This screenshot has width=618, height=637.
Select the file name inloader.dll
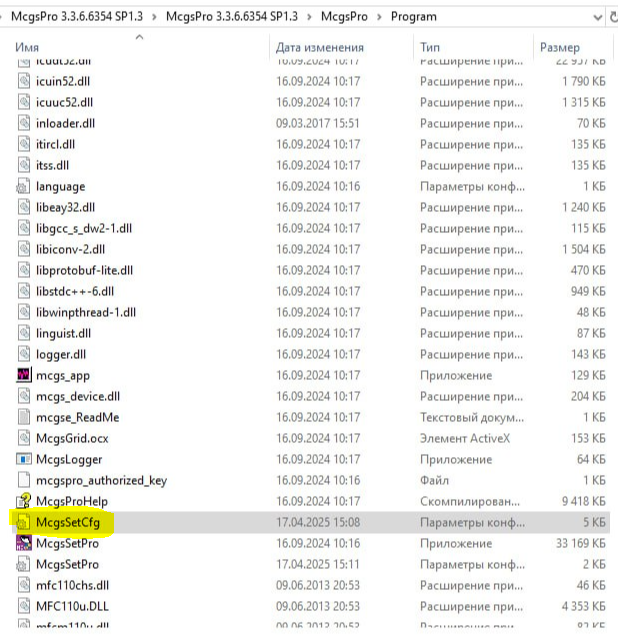pos(65,123)
